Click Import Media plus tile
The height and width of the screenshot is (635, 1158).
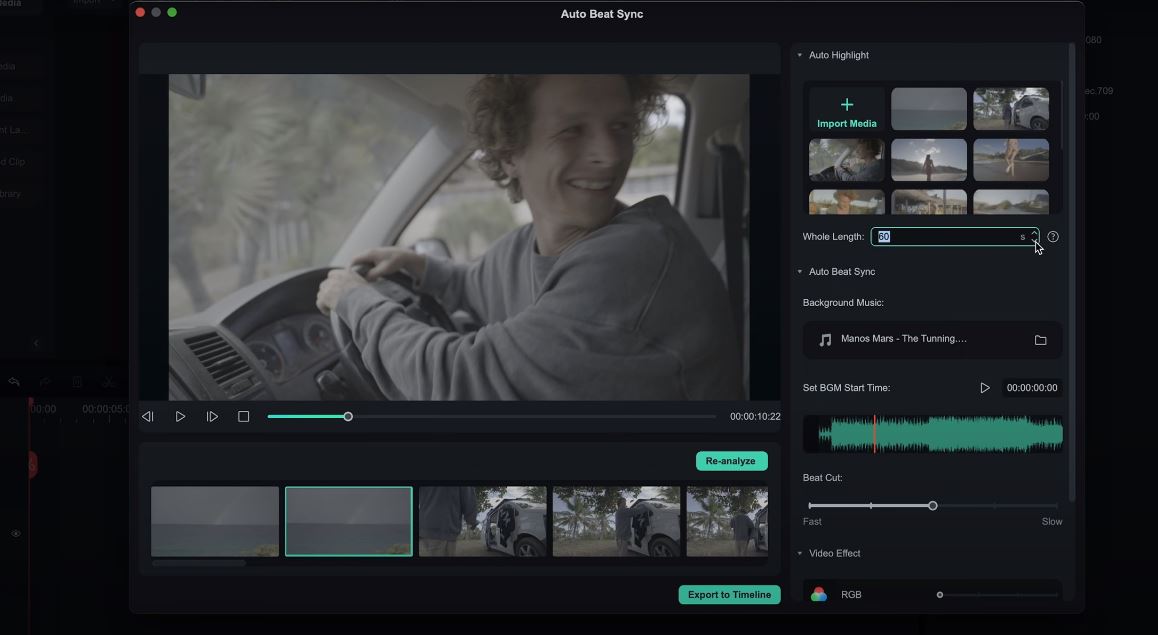point(846,109)
